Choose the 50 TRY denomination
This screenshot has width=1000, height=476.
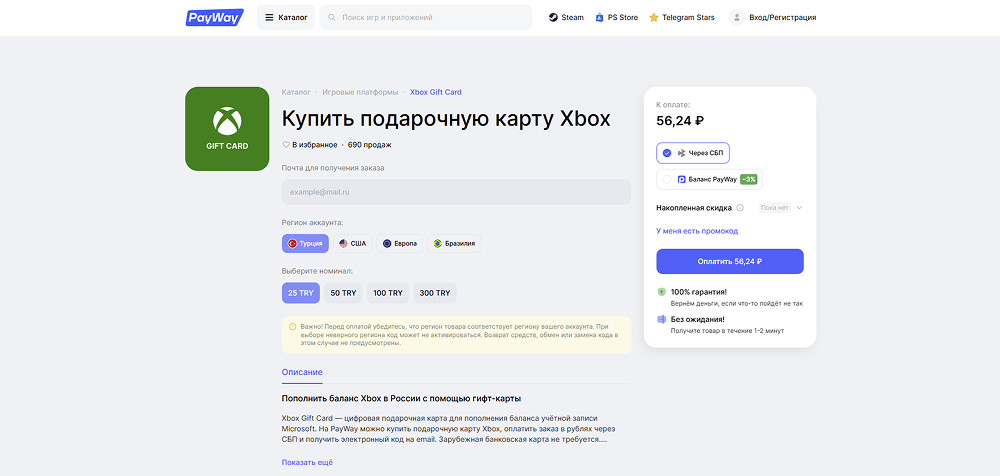[x=343, y=293]
